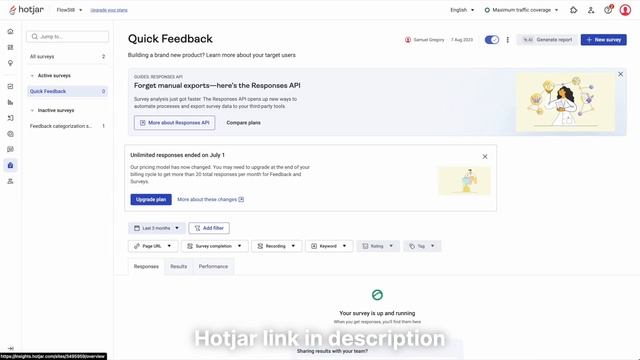Open survey more options three-dot menu
The image size is (640, 360).
pyautogui.click(x=508, y=40)
